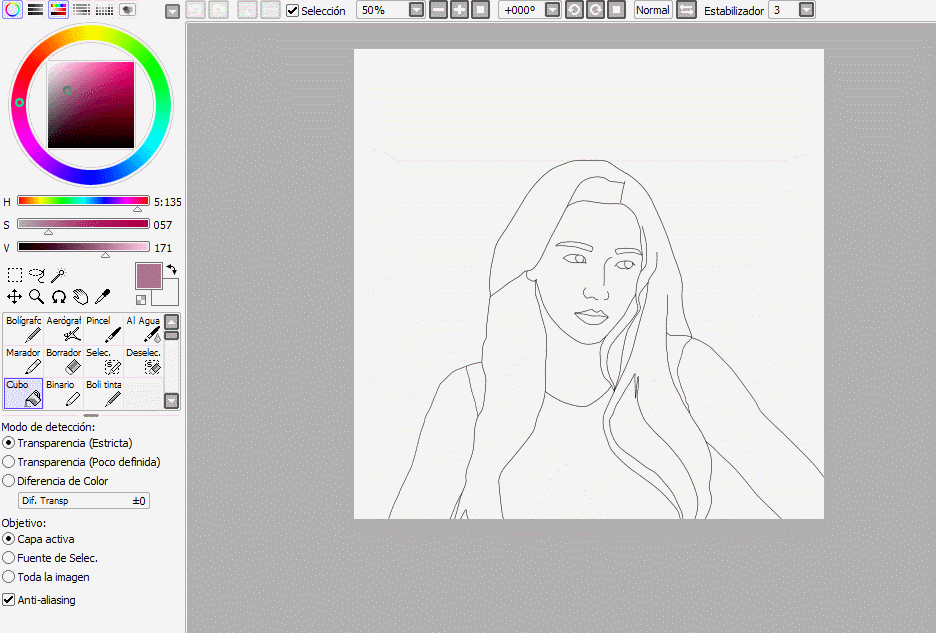Viewport: 936px width, 633px height.
Task: Click the Normal view button
Action: tap(652, 10)
